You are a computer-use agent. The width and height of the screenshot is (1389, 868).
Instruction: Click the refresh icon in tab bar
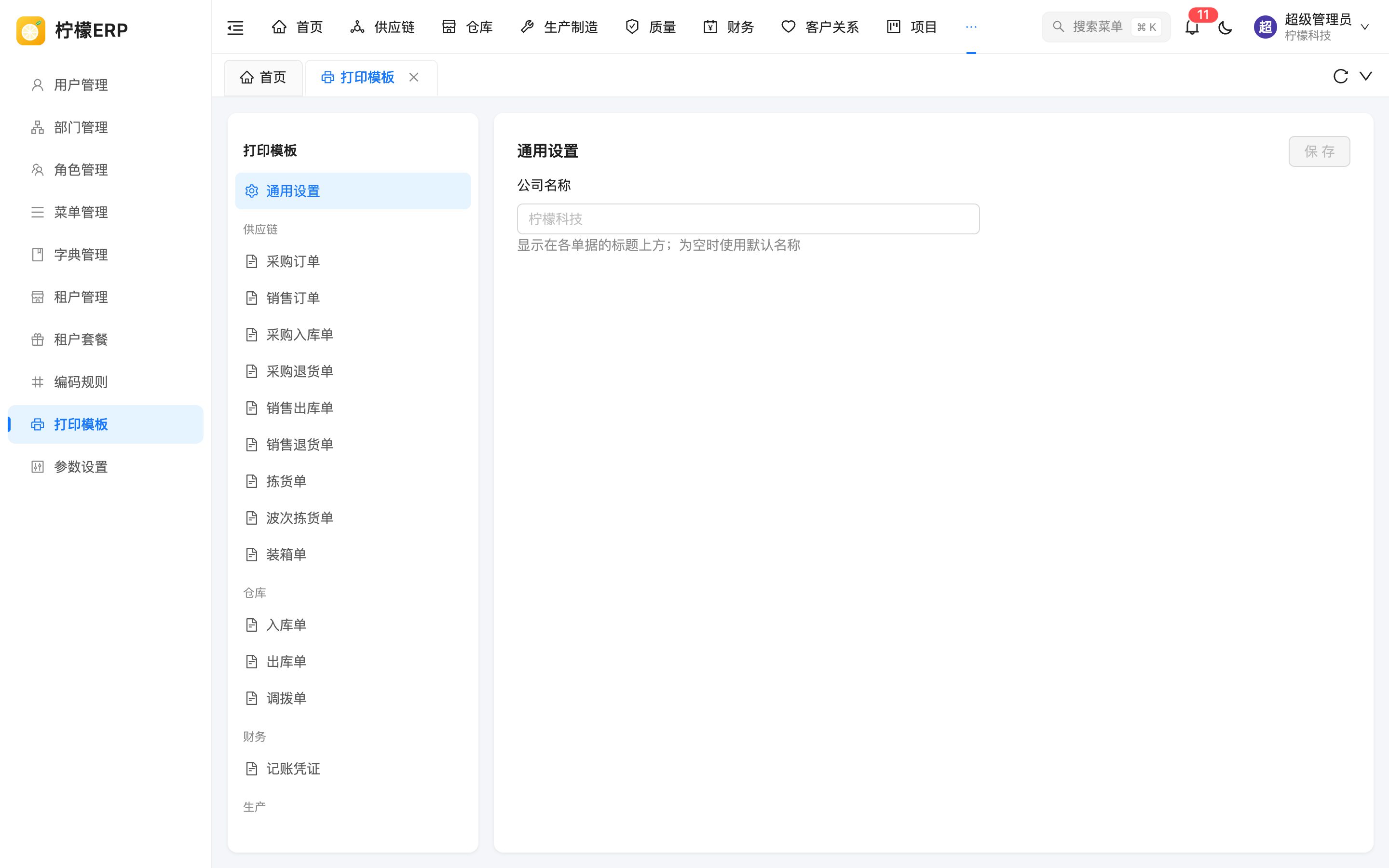pos(1340,76)
